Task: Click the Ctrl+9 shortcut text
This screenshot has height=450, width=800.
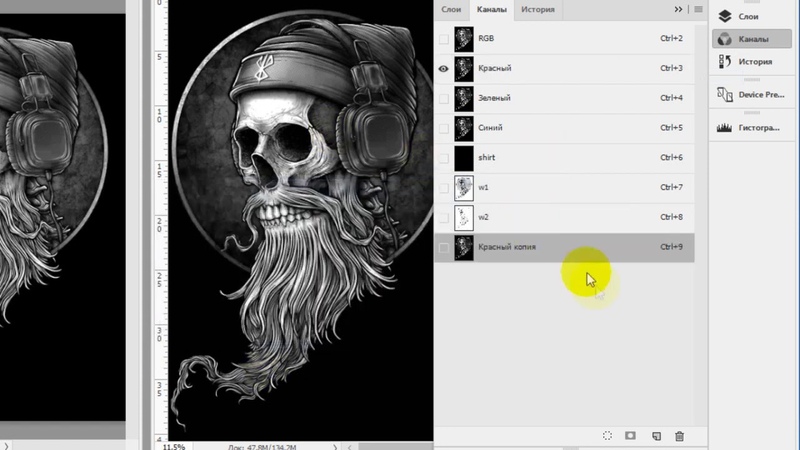Action: pos(671,247)
